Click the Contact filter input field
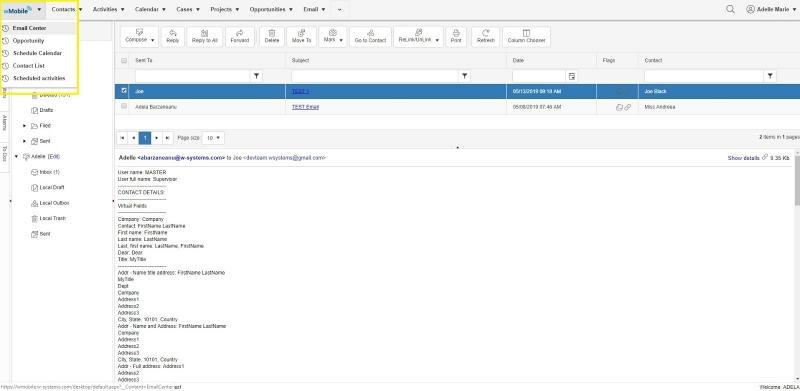 click(x=705, y=76)
